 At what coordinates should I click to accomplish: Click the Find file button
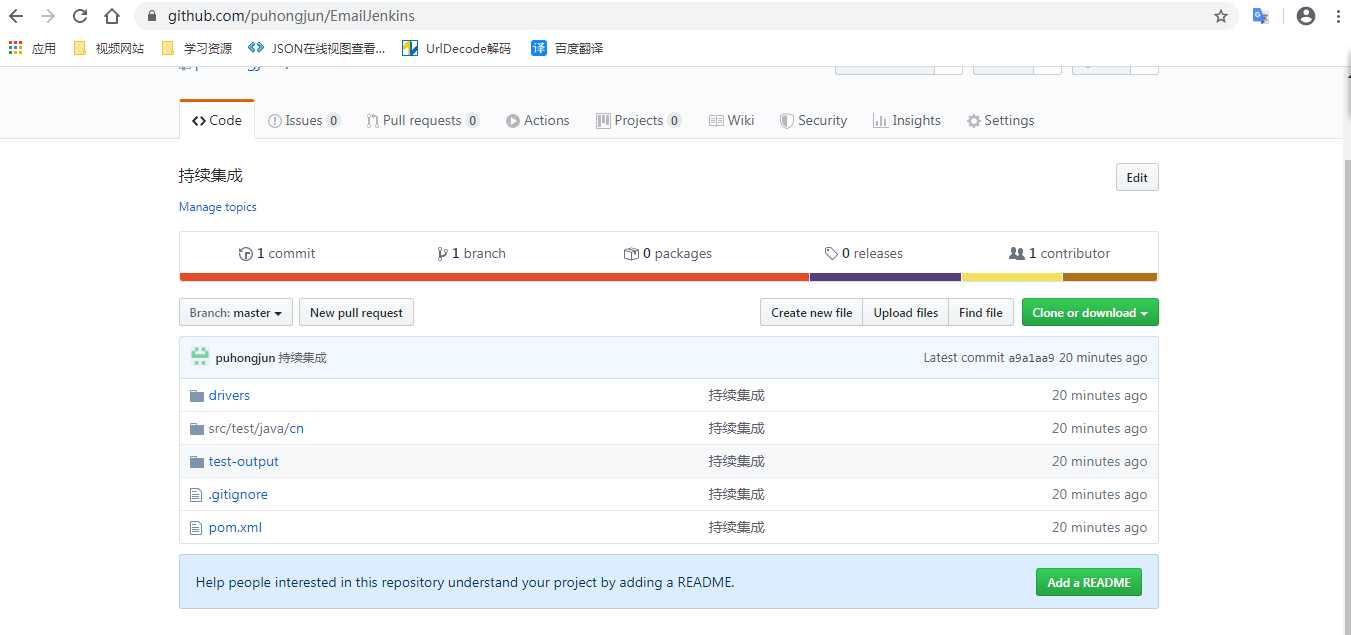980,313
